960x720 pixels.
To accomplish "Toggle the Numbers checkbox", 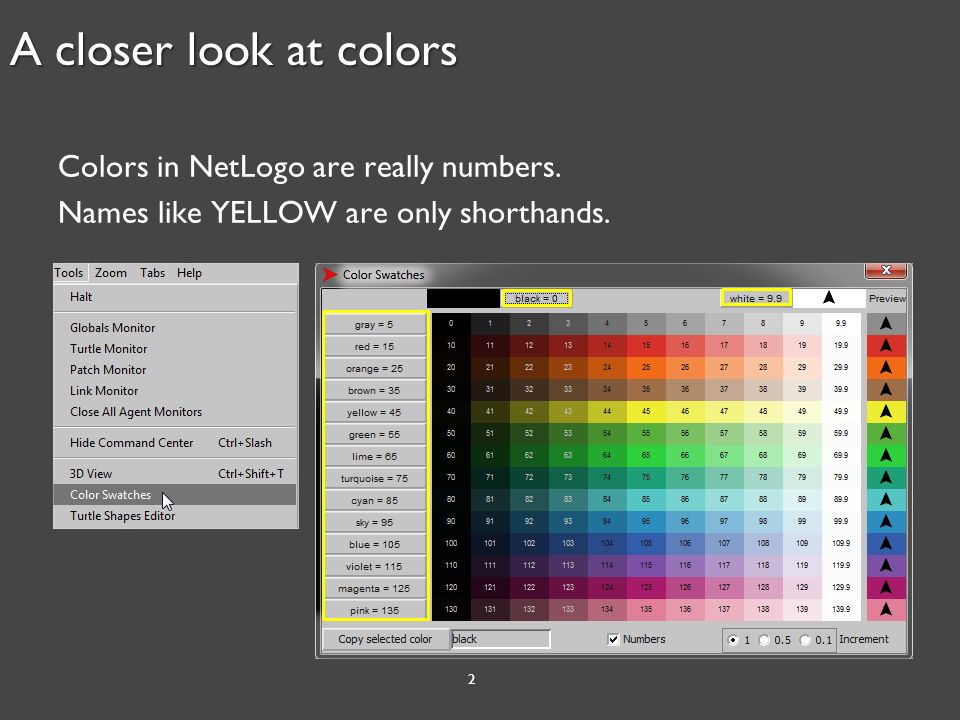I will [613, 639].
